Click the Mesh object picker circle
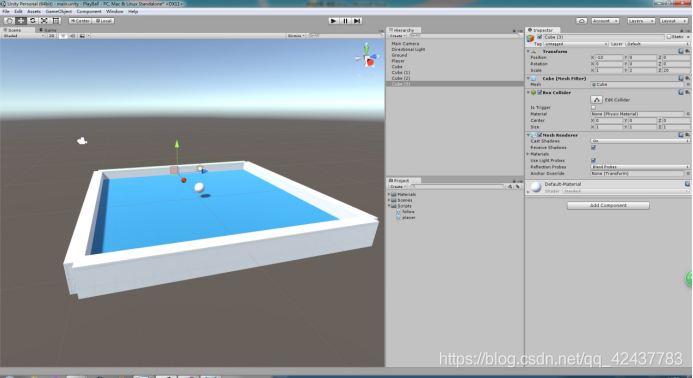The width and height of the screenshot is (693, 378). pos(688,84)
